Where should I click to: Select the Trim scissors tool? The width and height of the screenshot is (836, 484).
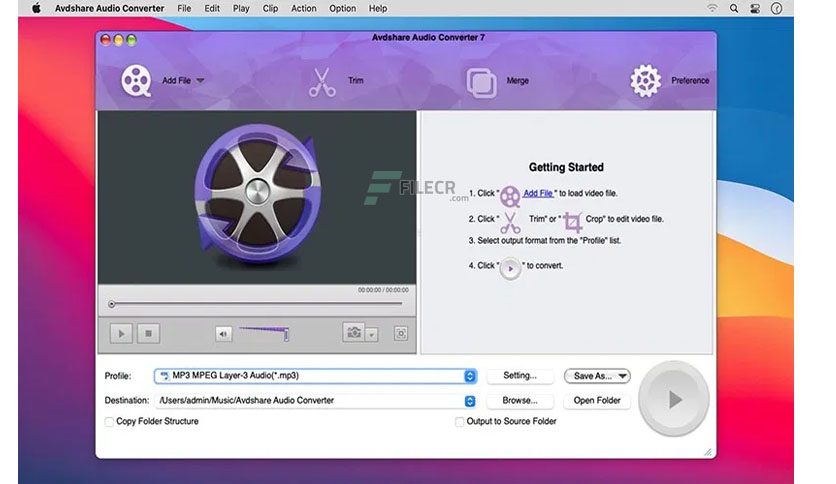322,82
